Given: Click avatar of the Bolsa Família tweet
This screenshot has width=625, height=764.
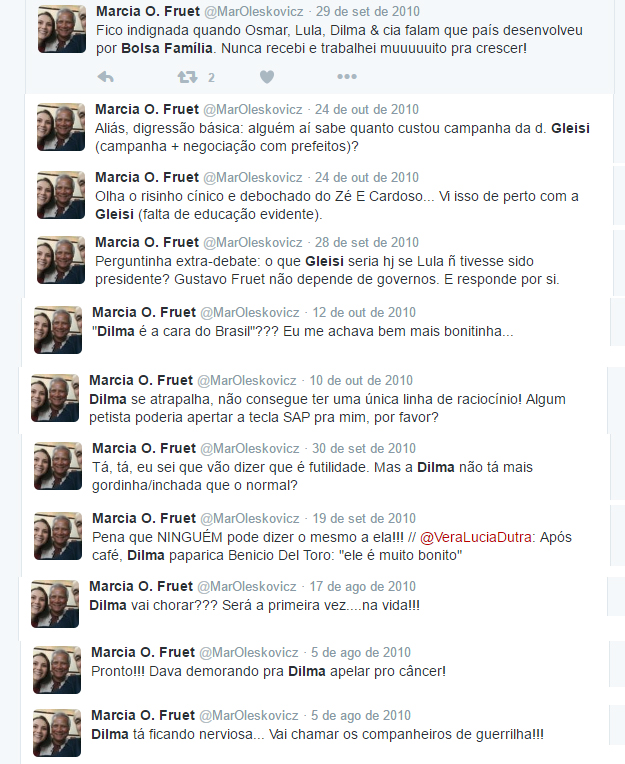Looking at the screenshot, I should pyautogui.click(x=62, y=29).
